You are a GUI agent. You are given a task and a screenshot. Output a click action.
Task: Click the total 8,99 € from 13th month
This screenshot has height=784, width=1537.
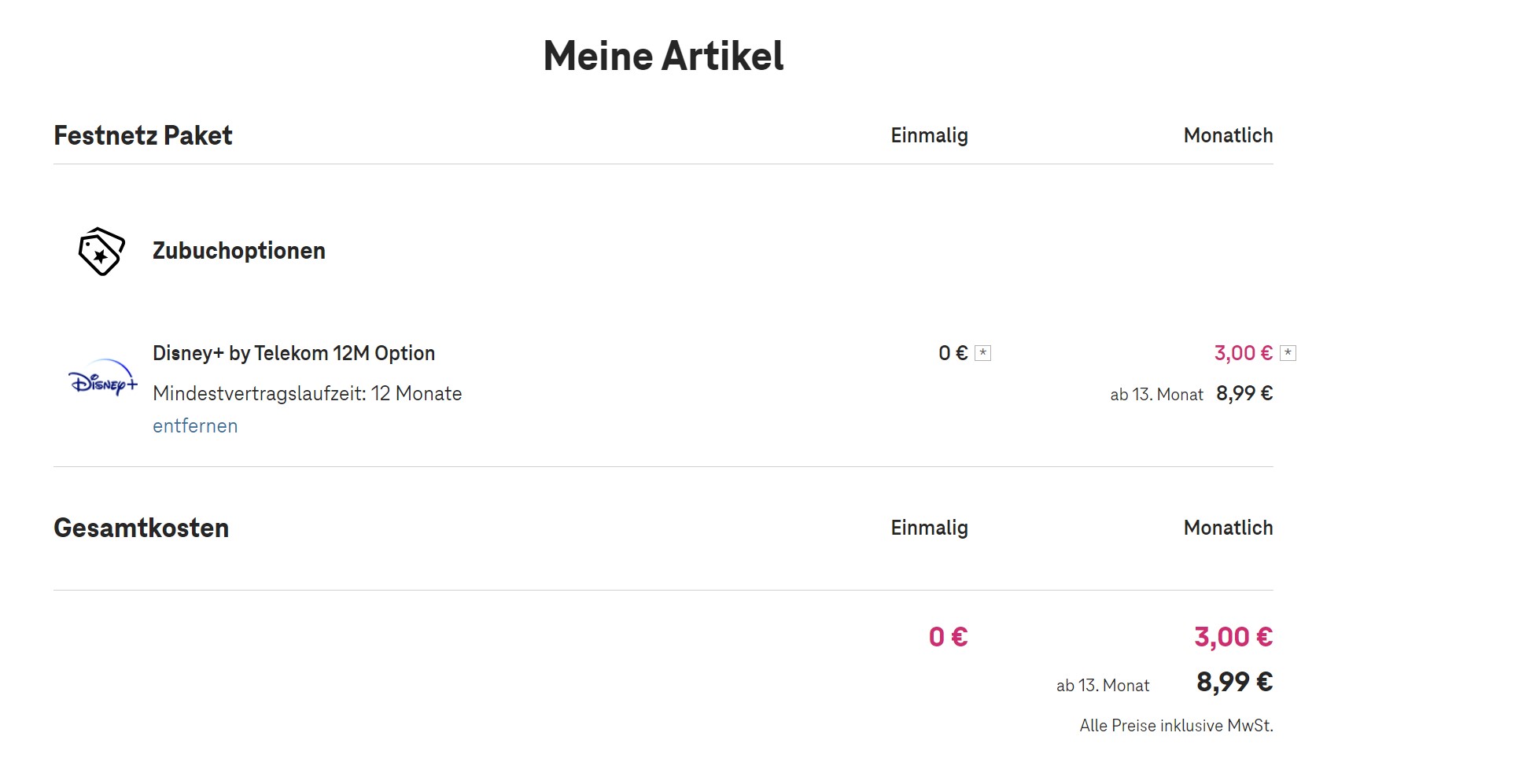pos(1234,682)
